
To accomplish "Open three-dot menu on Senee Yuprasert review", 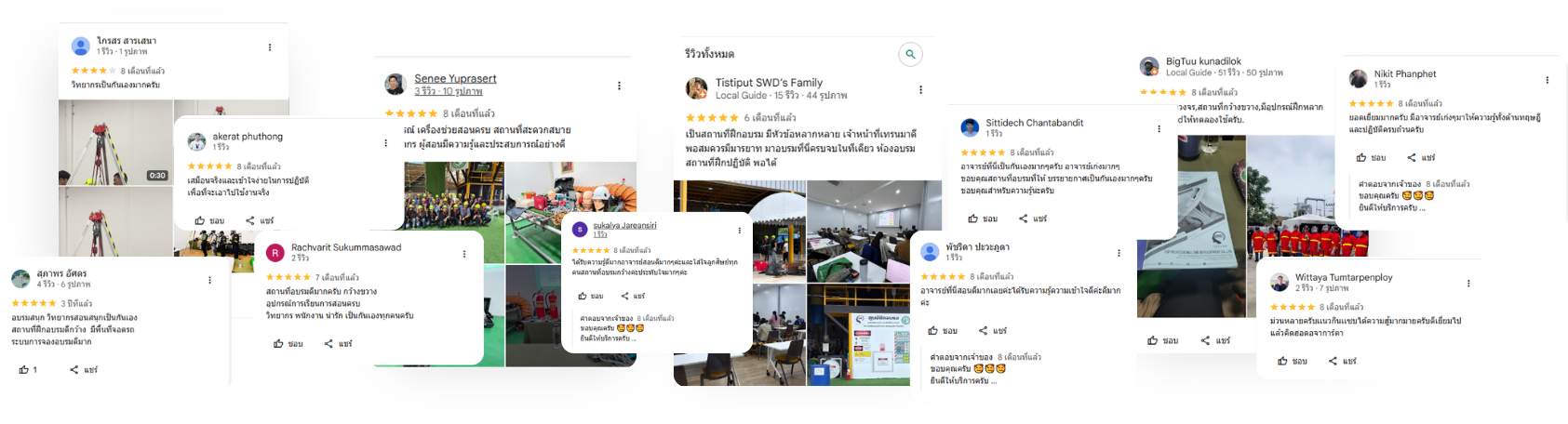I will (619, 86).
